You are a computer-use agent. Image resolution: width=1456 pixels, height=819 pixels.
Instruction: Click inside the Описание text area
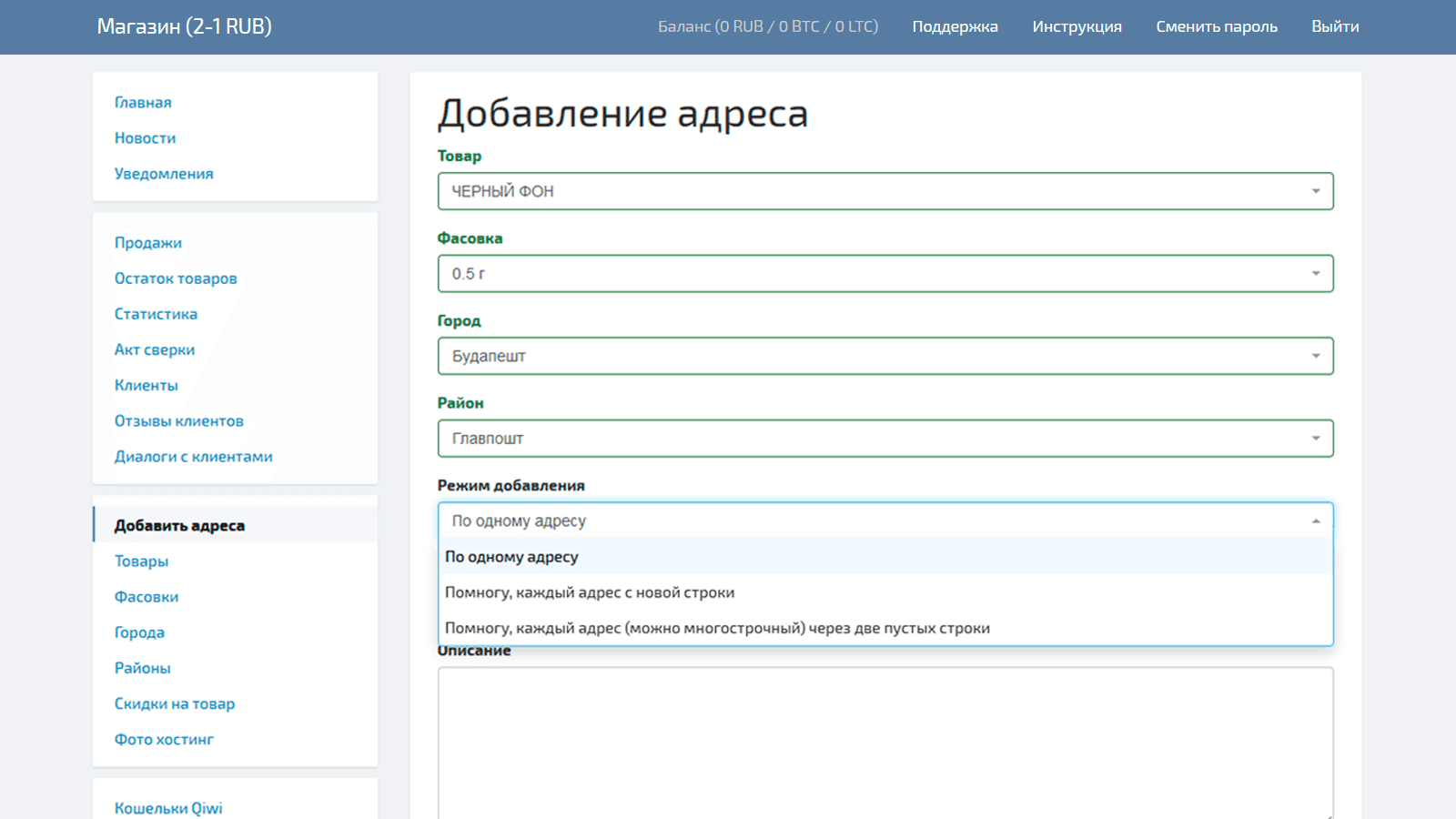tap(885, 743)
